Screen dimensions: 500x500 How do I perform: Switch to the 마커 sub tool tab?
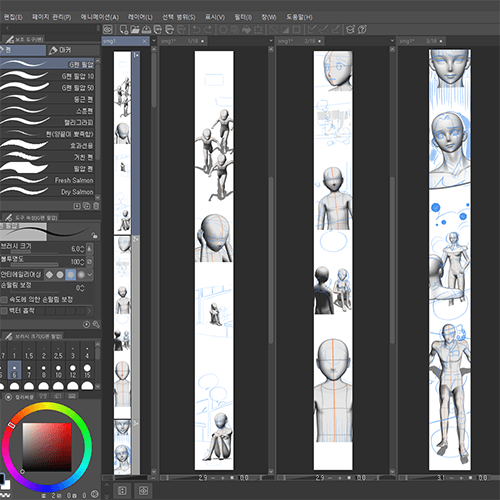[x=60, y=50]
